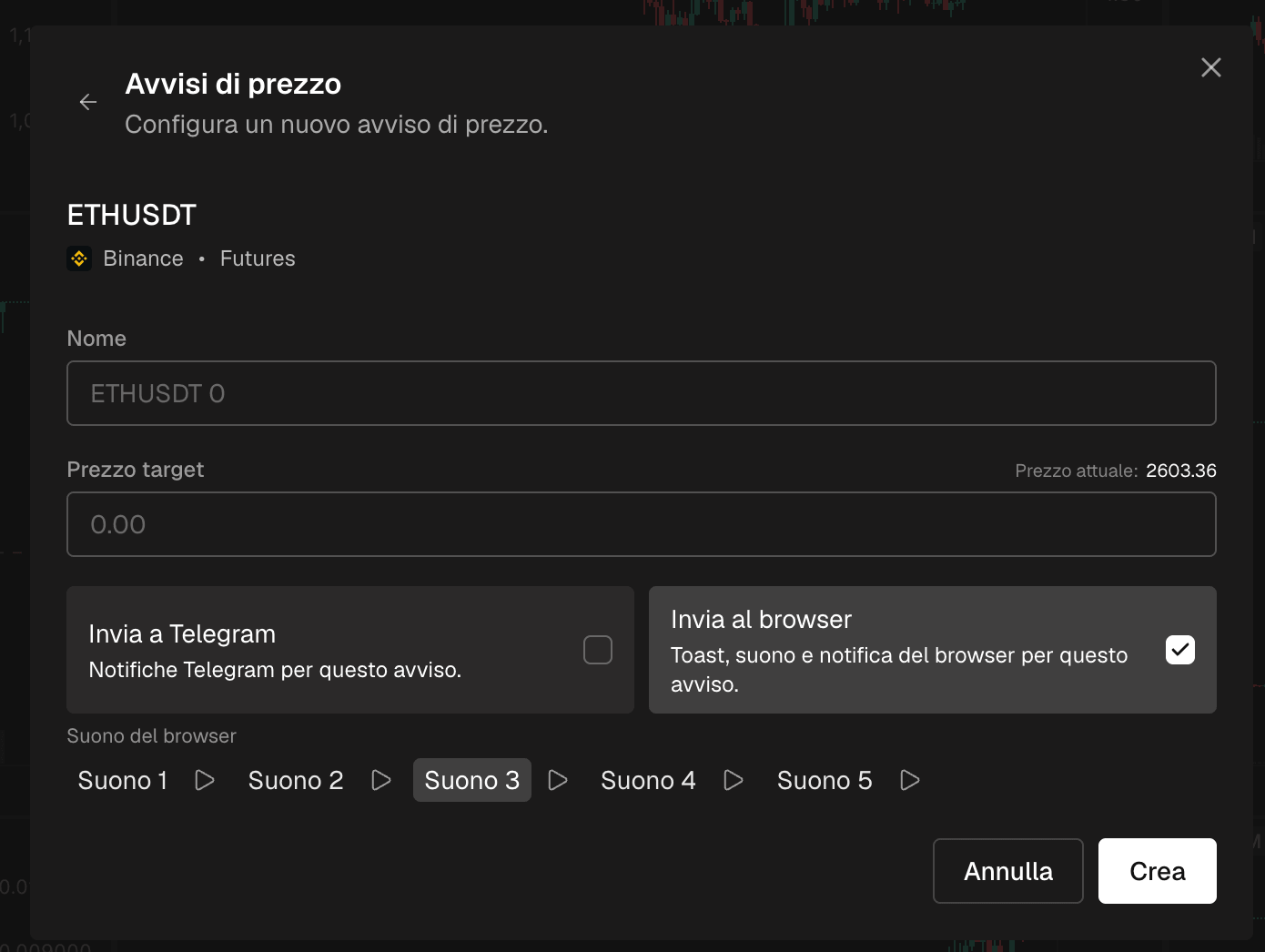Screen dimensions: 1265x952
Task: Click the Annulla button
Action: tap(1008, 871)
